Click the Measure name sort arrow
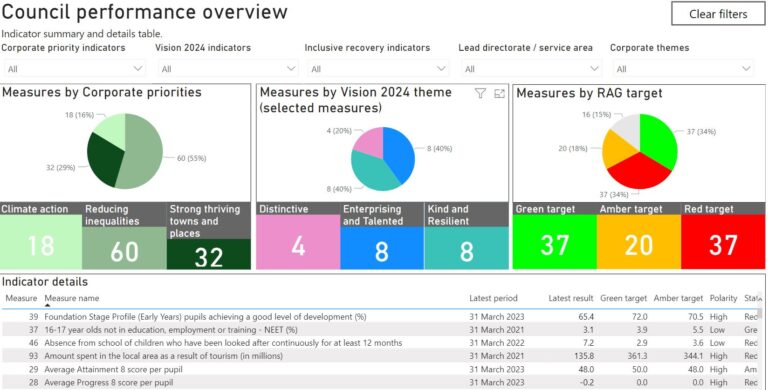 [48, 305]
